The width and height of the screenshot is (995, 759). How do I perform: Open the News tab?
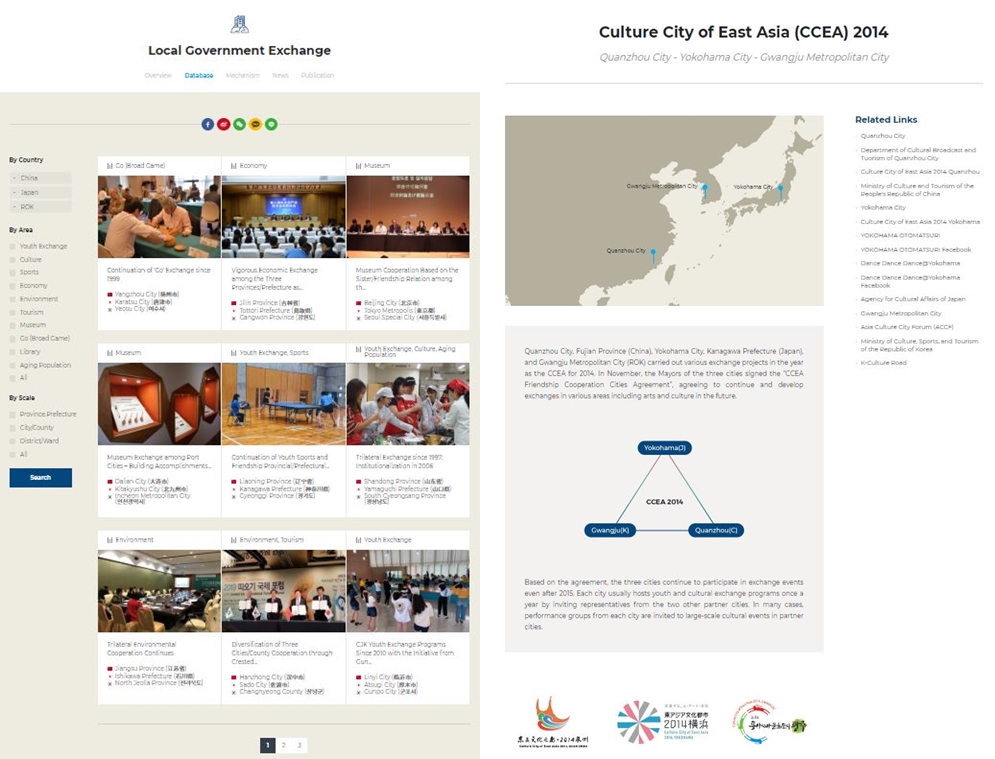tap(280, 76)
